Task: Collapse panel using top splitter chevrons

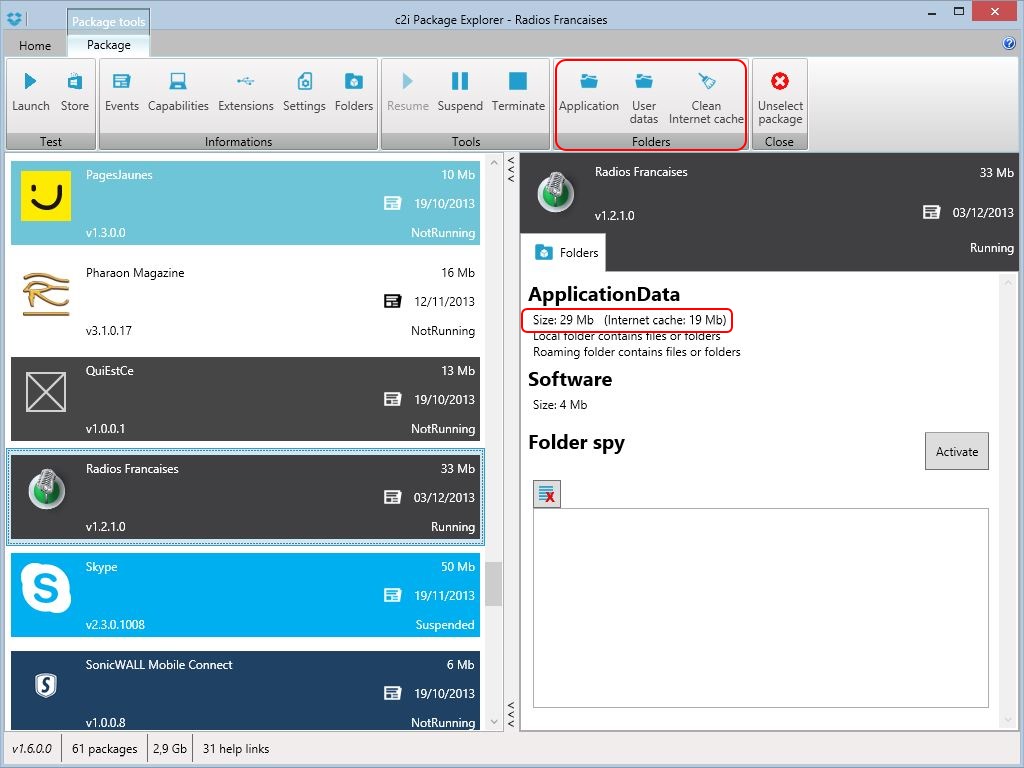Action: click(511, 168)
